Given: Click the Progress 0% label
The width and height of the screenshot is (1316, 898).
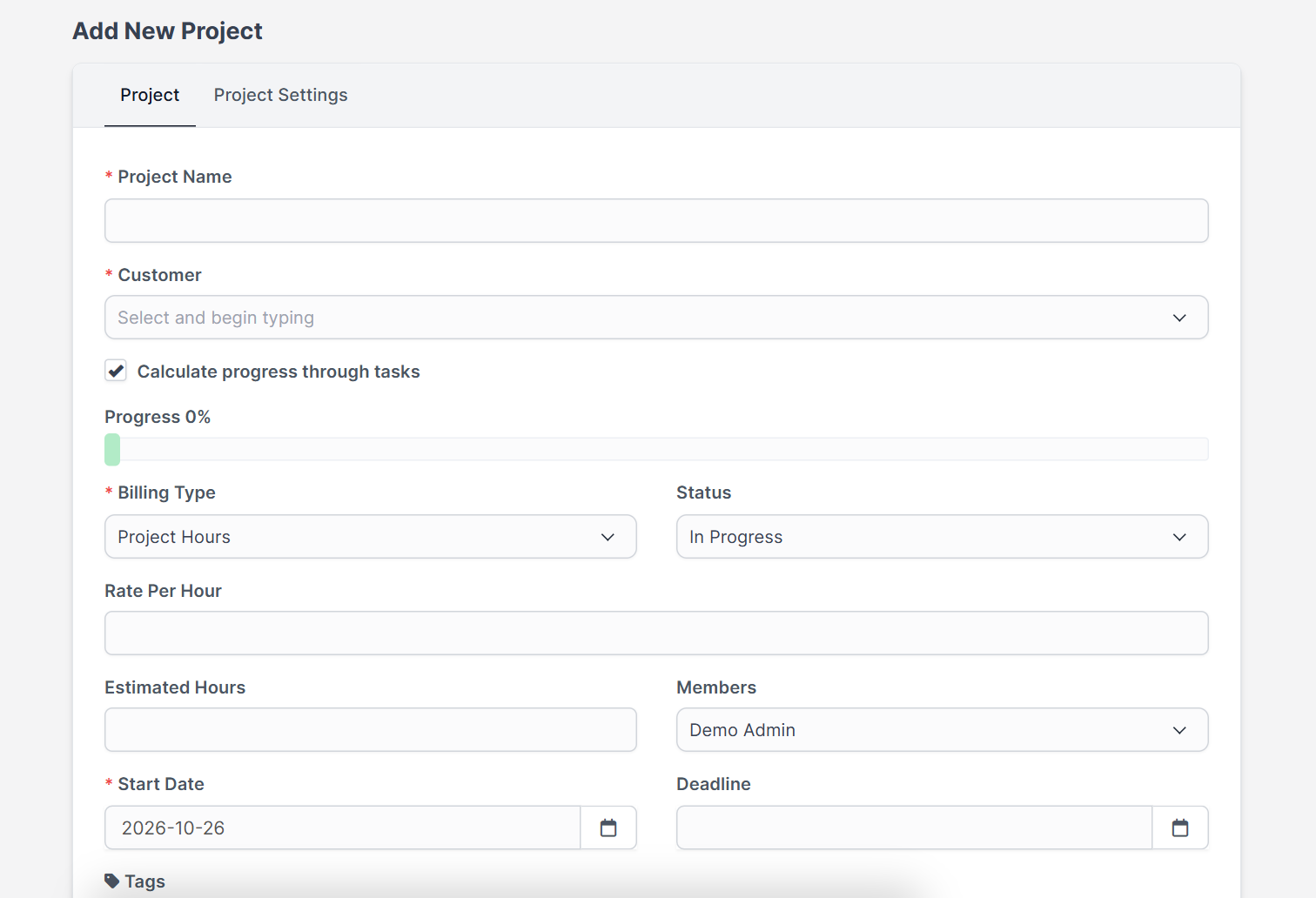Looking at the screenshot, I should (x=158, y=417).
